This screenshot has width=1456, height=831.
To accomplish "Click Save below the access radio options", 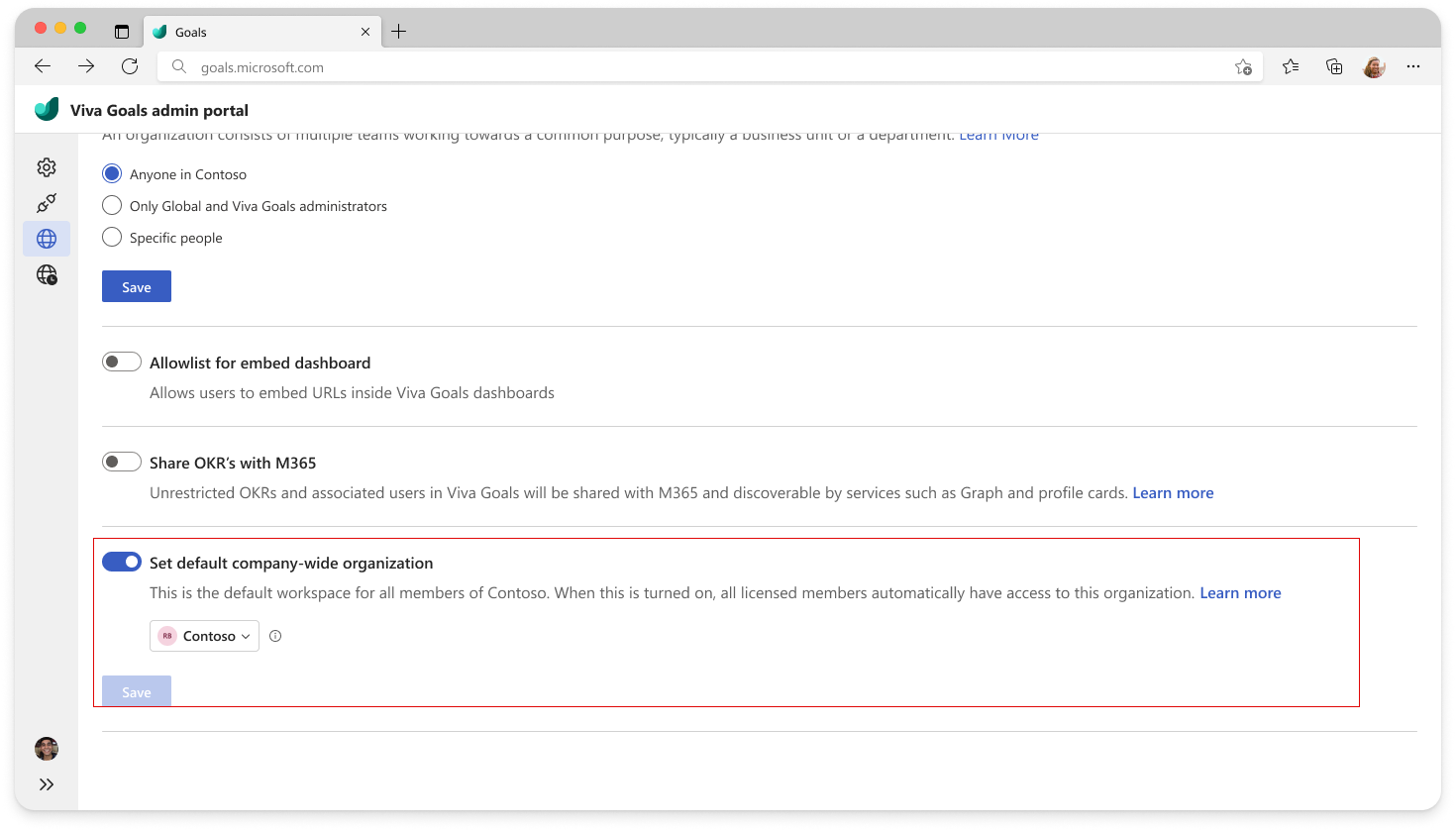I will (x=136, y=285).
